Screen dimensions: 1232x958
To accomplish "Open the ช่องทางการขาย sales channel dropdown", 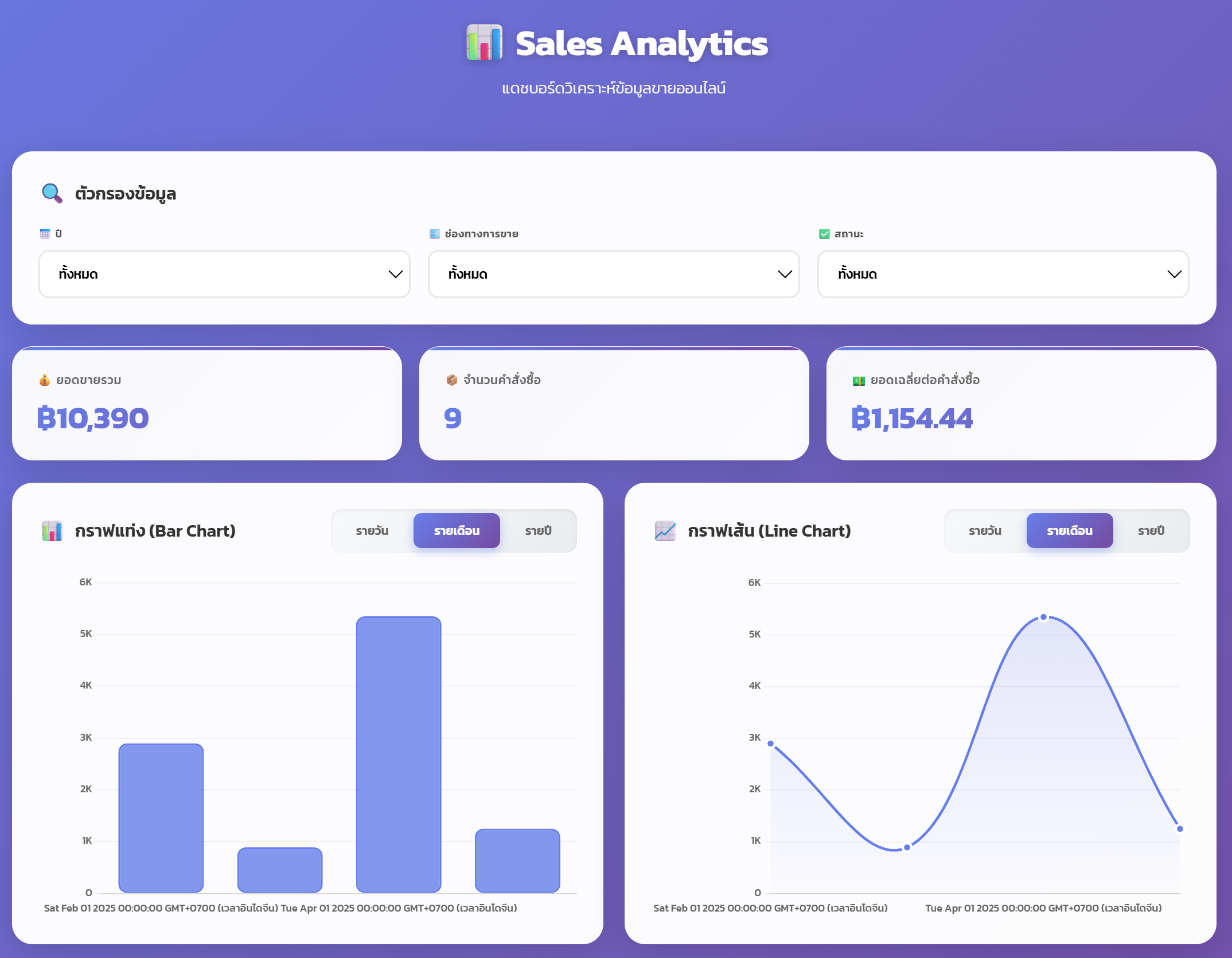I will (x=614, y=274).
